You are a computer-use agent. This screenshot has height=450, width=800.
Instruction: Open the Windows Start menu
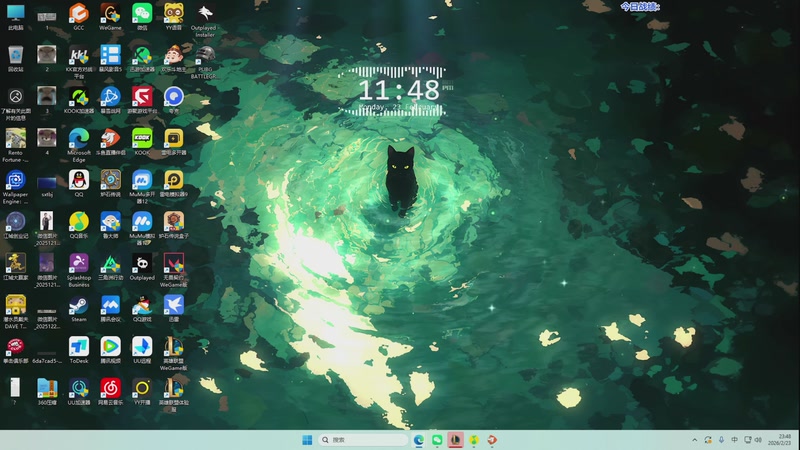pyautogui.click(x=307, y=440)
